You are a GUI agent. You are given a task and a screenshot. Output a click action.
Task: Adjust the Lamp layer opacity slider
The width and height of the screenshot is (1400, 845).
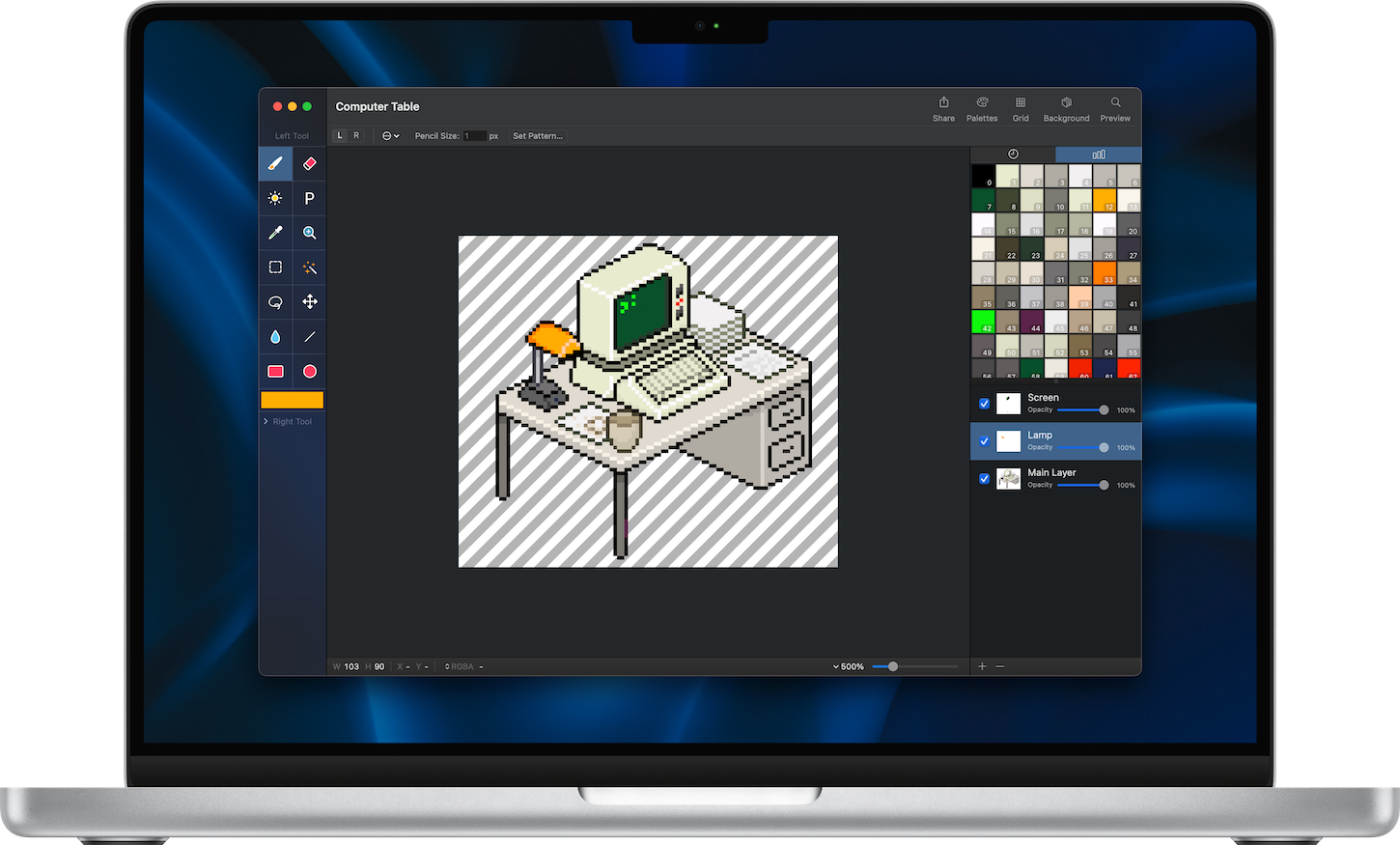[x=1083, y=448]
